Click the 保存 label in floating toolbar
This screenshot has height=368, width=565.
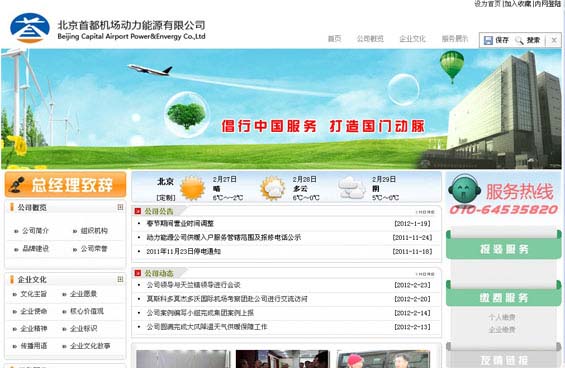coord(502,40)
